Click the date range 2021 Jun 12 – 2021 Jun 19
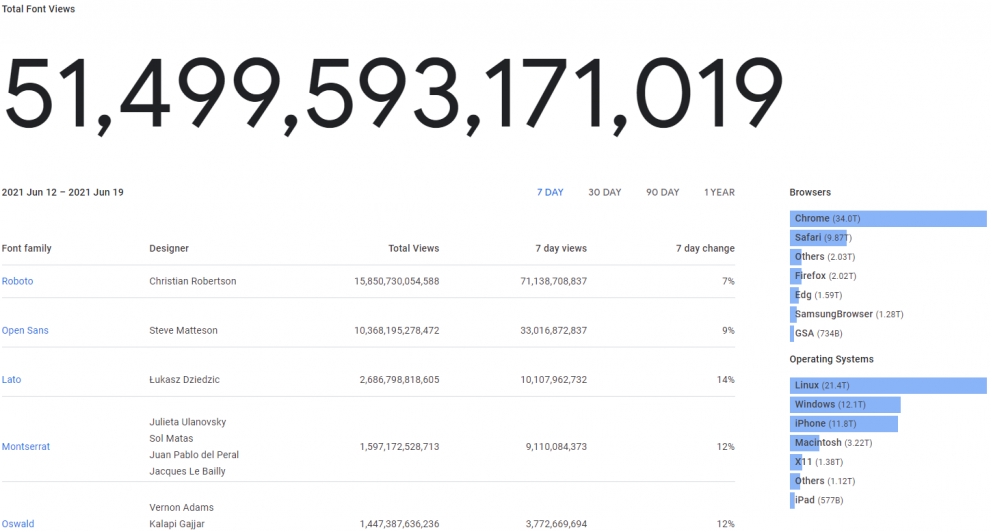The image size is (991, 532). tap(63, 192)
